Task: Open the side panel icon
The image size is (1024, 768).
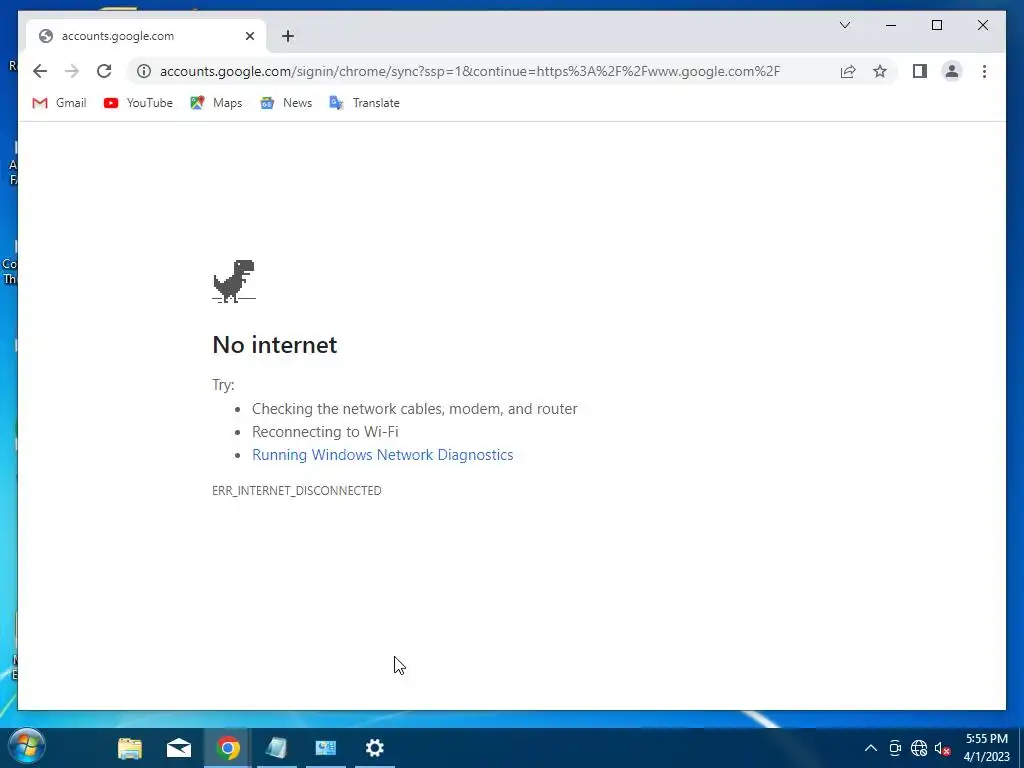Action: (x=920, y=71)
